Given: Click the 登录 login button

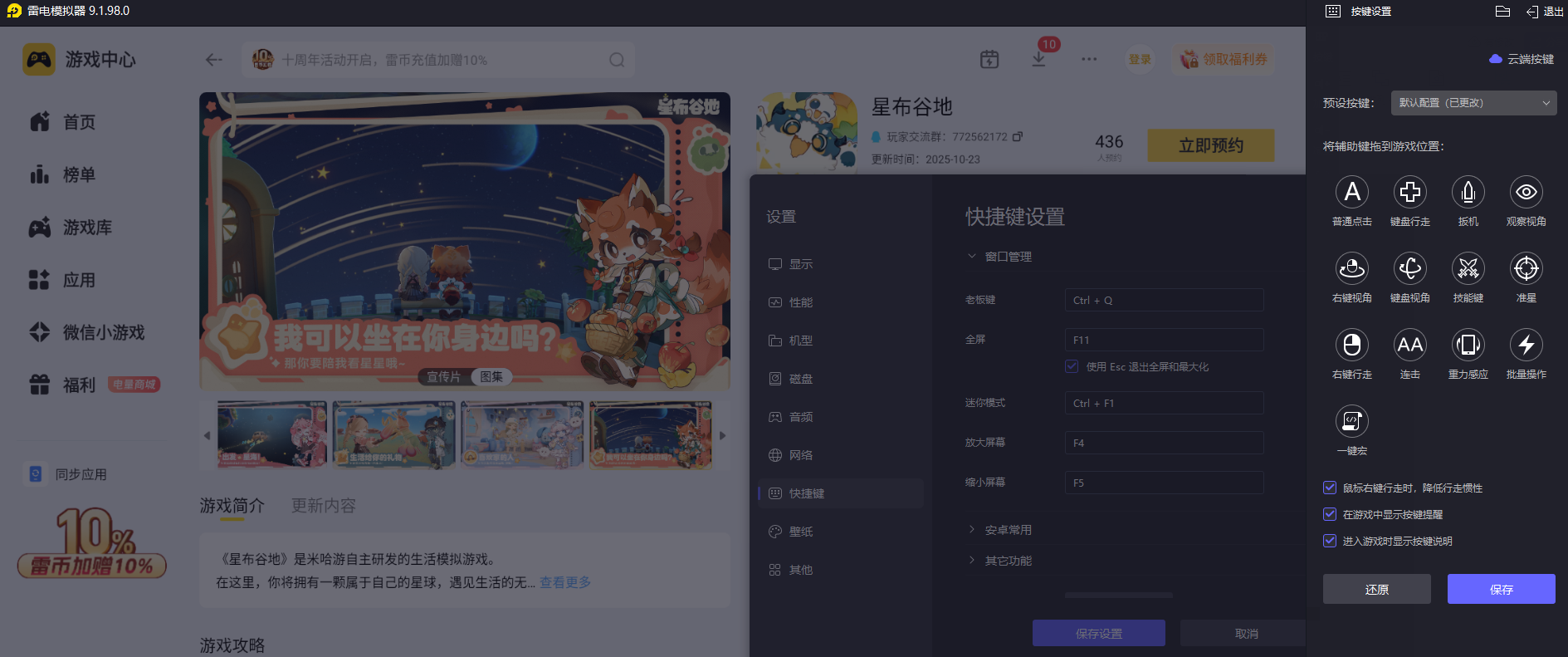Looking at the screenshot, I should 1140,60.
